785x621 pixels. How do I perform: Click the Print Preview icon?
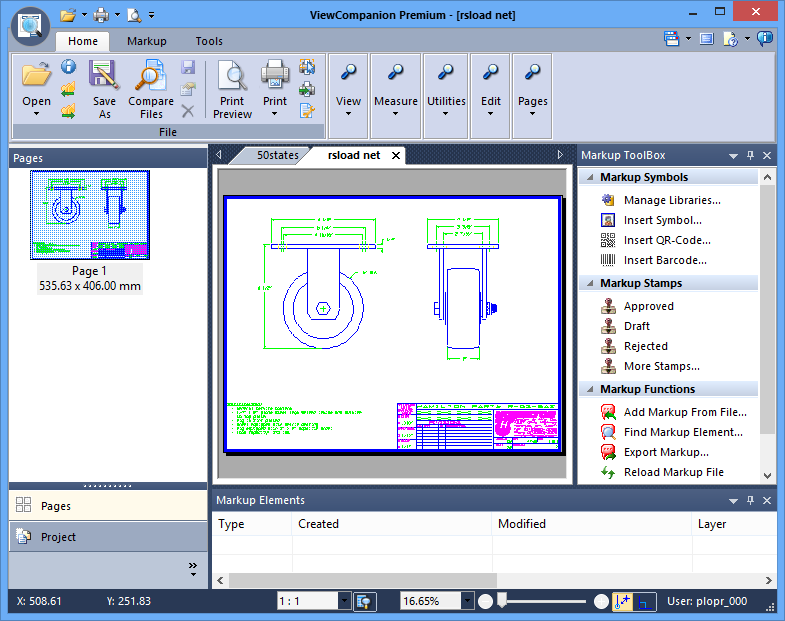point(232,75)
